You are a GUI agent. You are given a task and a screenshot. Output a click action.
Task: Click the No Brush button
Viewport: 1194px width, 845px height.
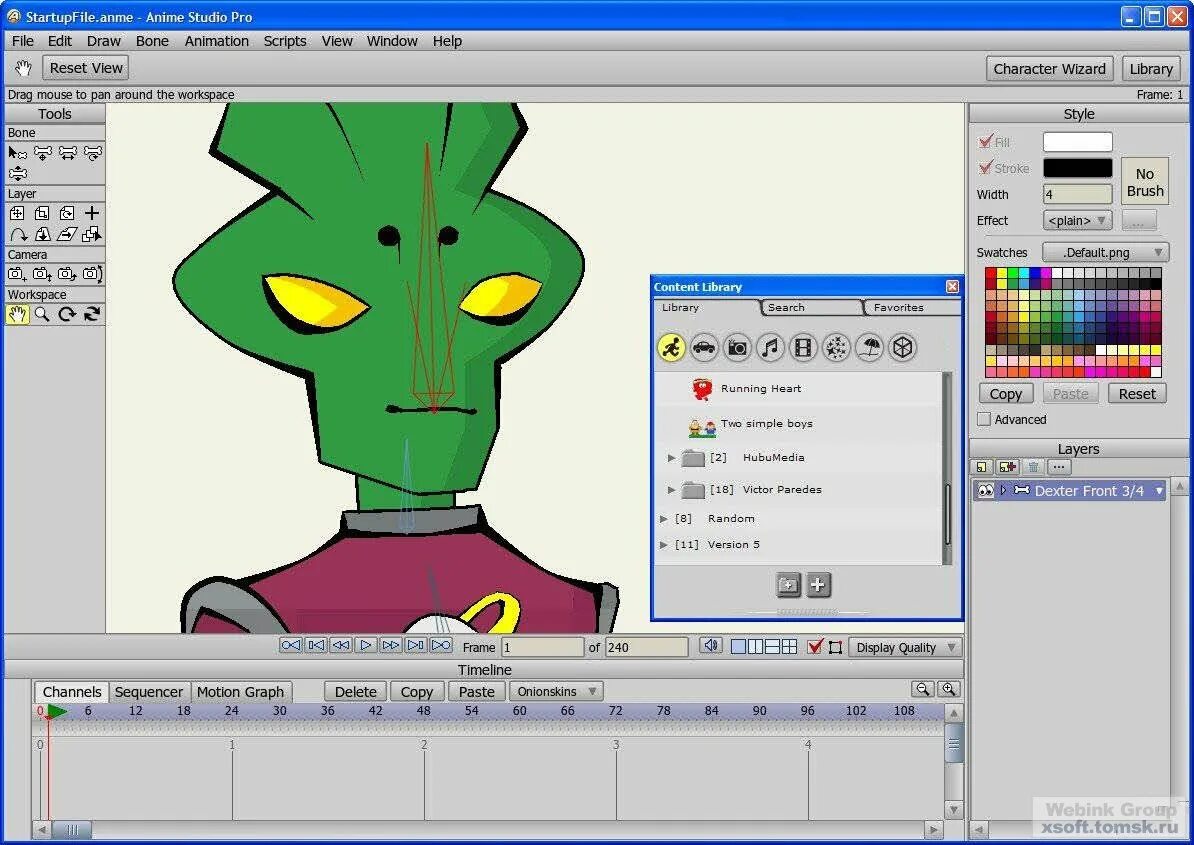tap(1145, 182)
